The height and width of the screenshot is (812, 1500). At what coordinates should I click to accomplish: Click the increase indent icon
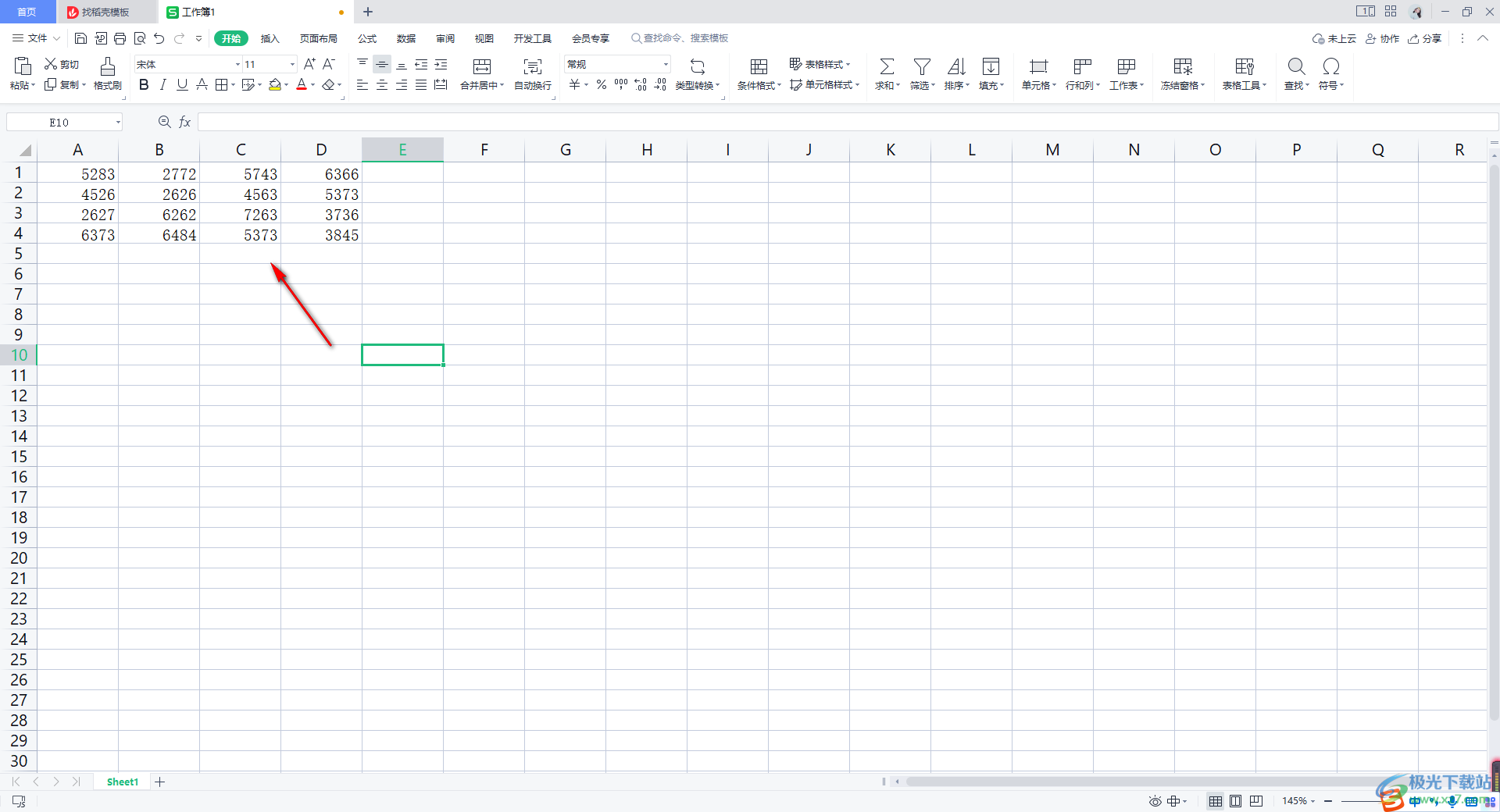coord(441,64)
